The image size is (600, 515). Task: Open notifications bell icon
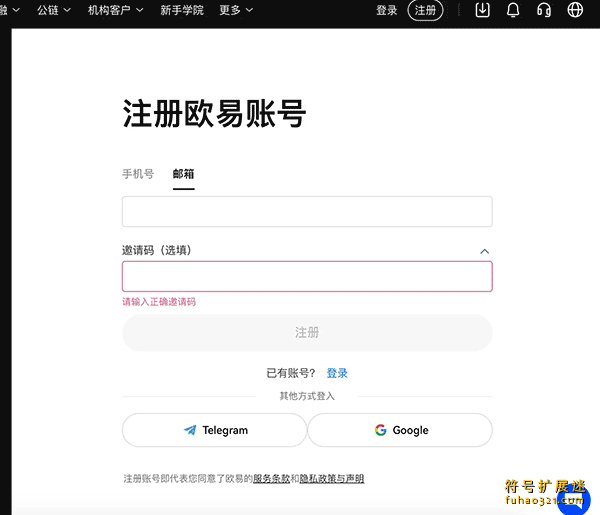[513, 10]
